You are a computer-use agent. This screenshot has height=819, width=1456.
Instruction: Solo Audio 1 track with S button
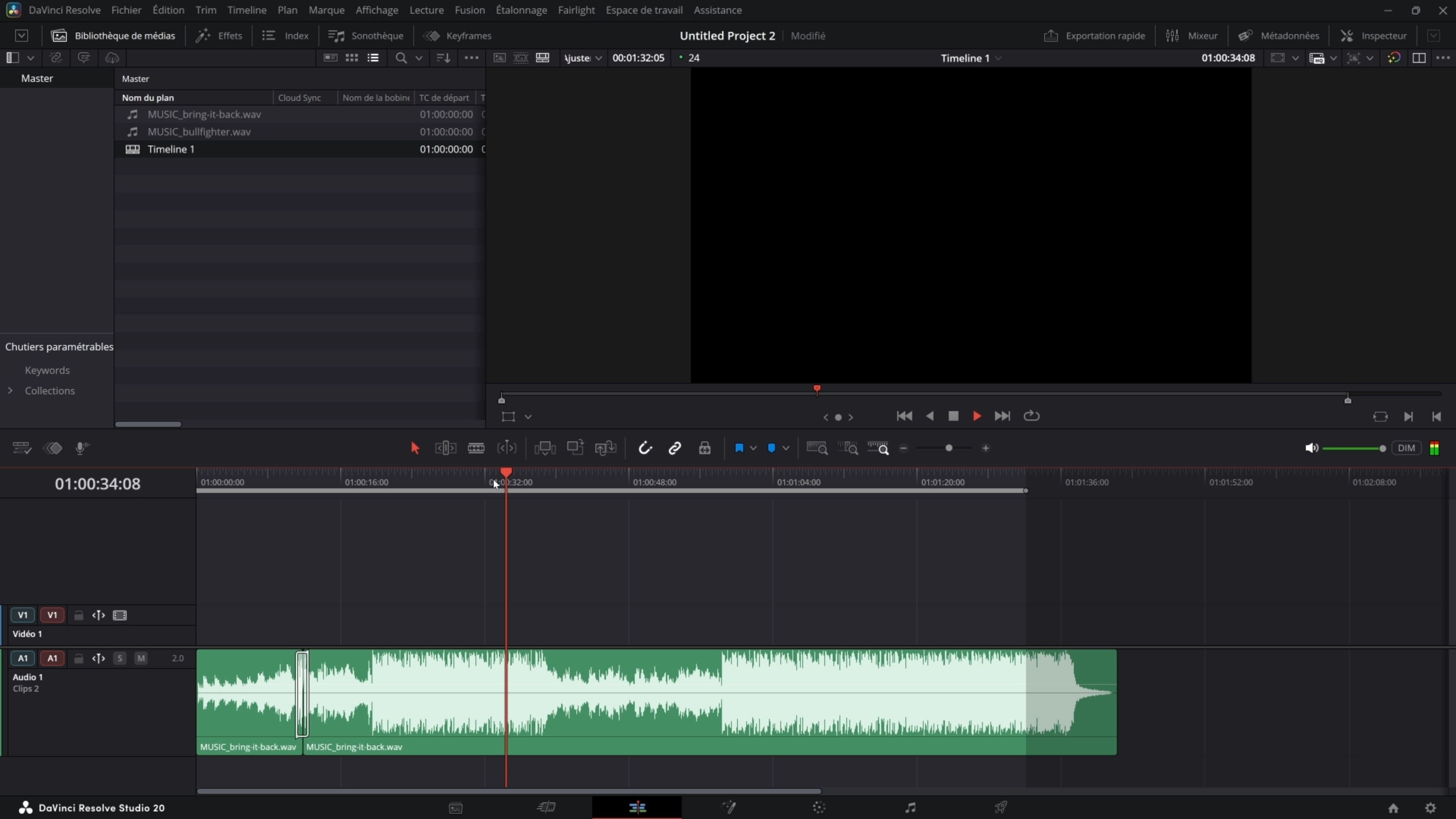coord(120,658)
